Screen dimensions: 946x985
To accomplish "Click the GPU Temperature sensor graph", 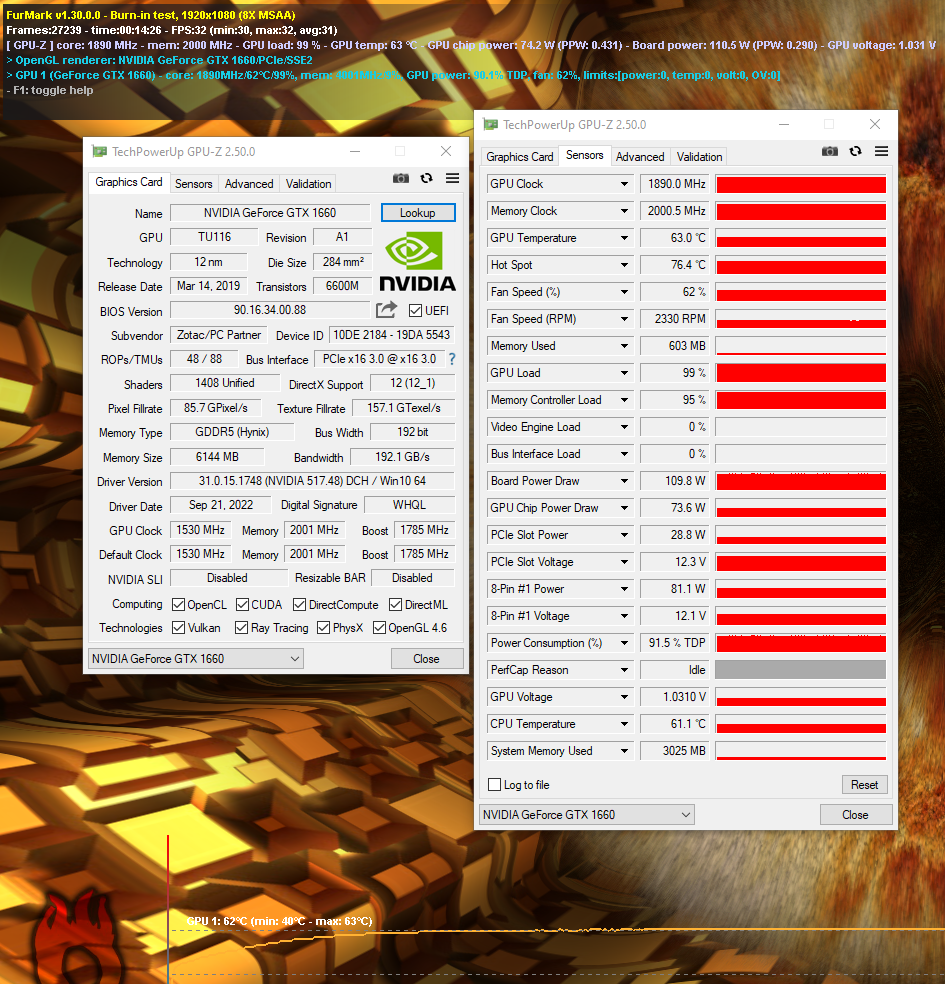I will coord(801,238).
